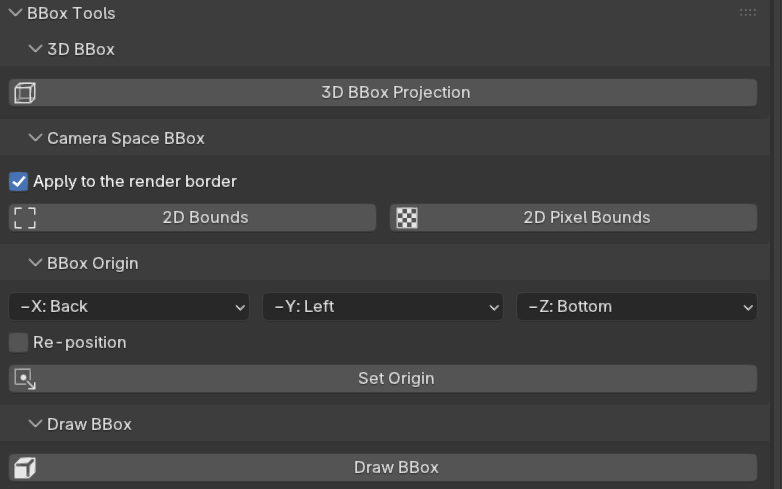Run the 3D BBox Projection button
This screenshot has height=489, width=782.
click(395, 93)
